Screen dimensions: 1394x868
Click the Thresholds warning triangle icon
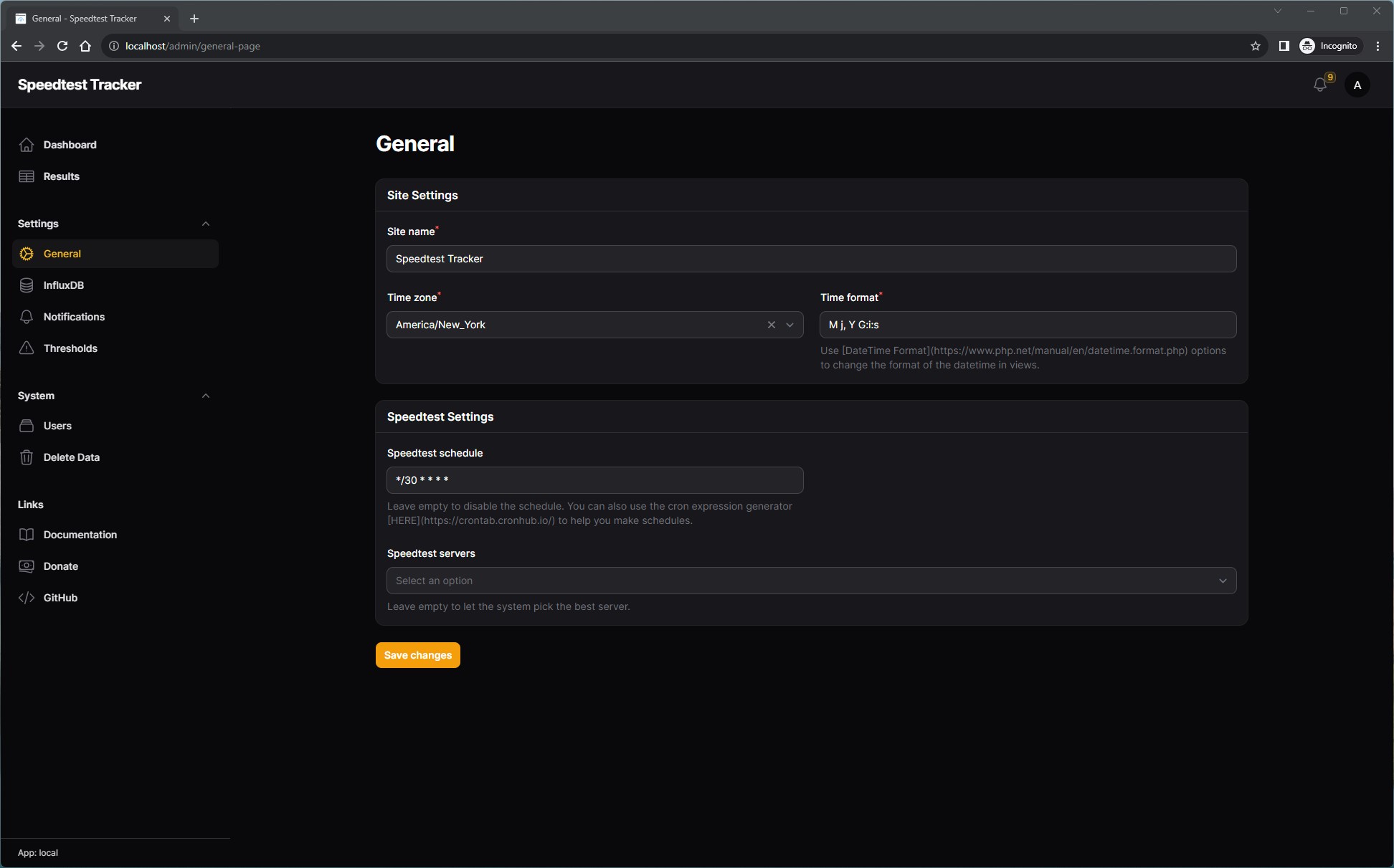point(27,348)
